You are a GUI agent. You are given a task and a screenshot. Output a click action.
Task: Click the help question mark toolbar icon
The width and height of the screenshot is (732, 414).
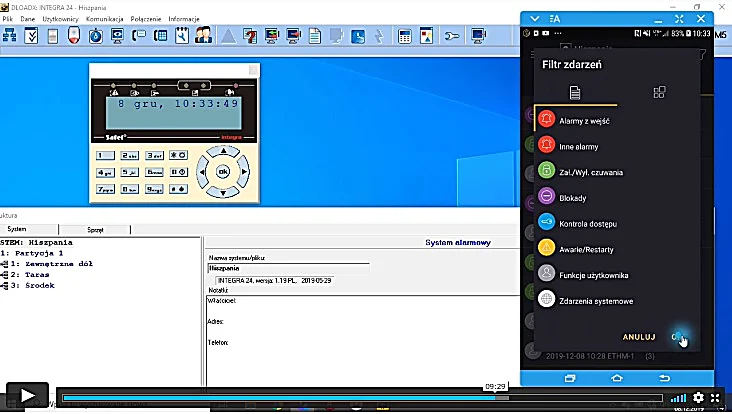250,36
